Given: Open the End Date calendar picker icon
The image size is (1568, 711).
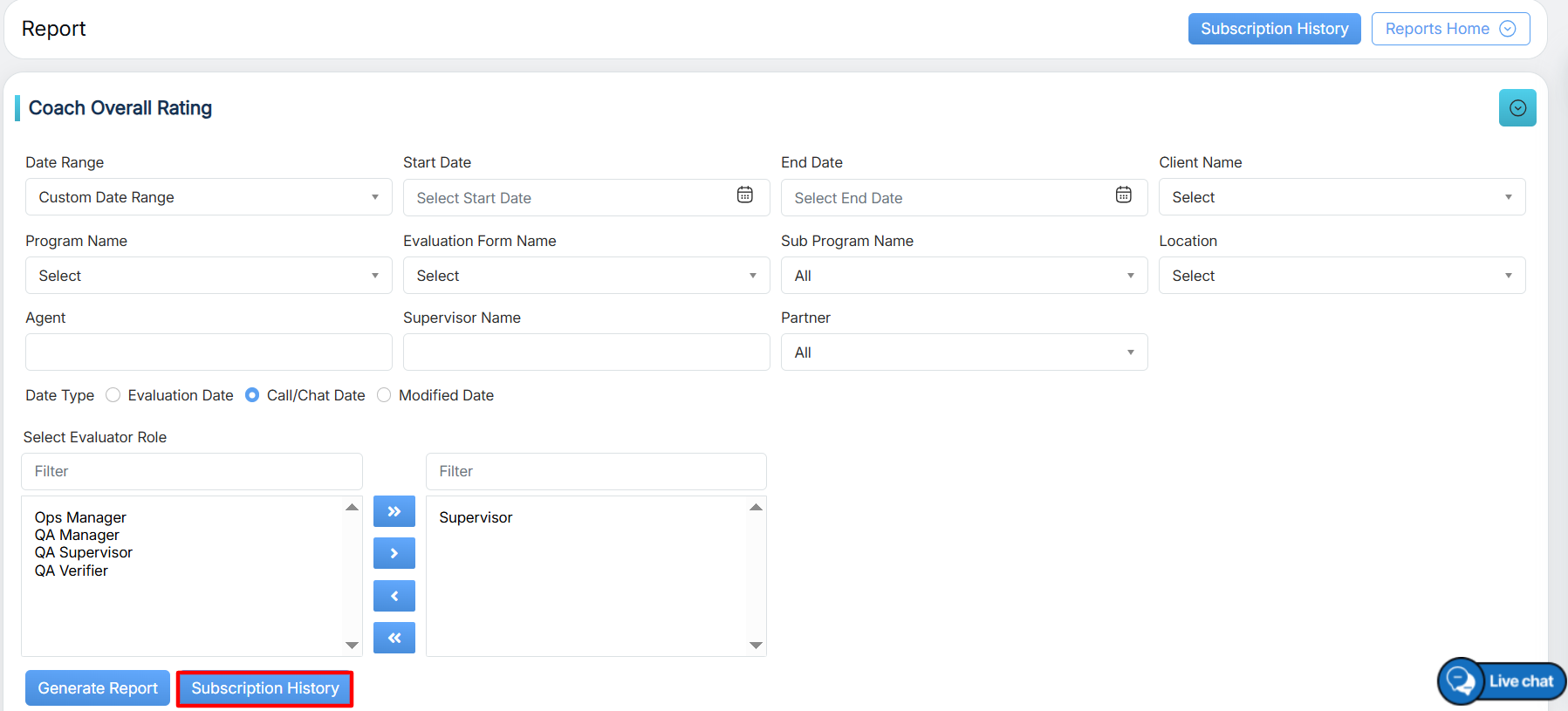Looking at the screenshot, I should pos(1123,195).
